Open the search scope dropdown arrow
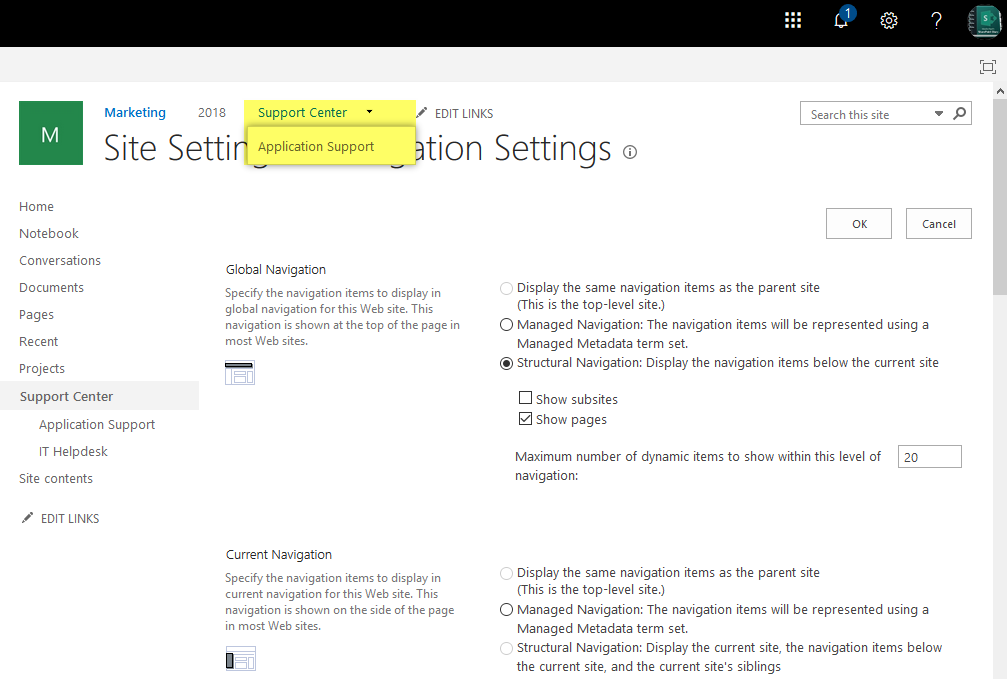Viewport: 1007px width, 679px height. 938,113
